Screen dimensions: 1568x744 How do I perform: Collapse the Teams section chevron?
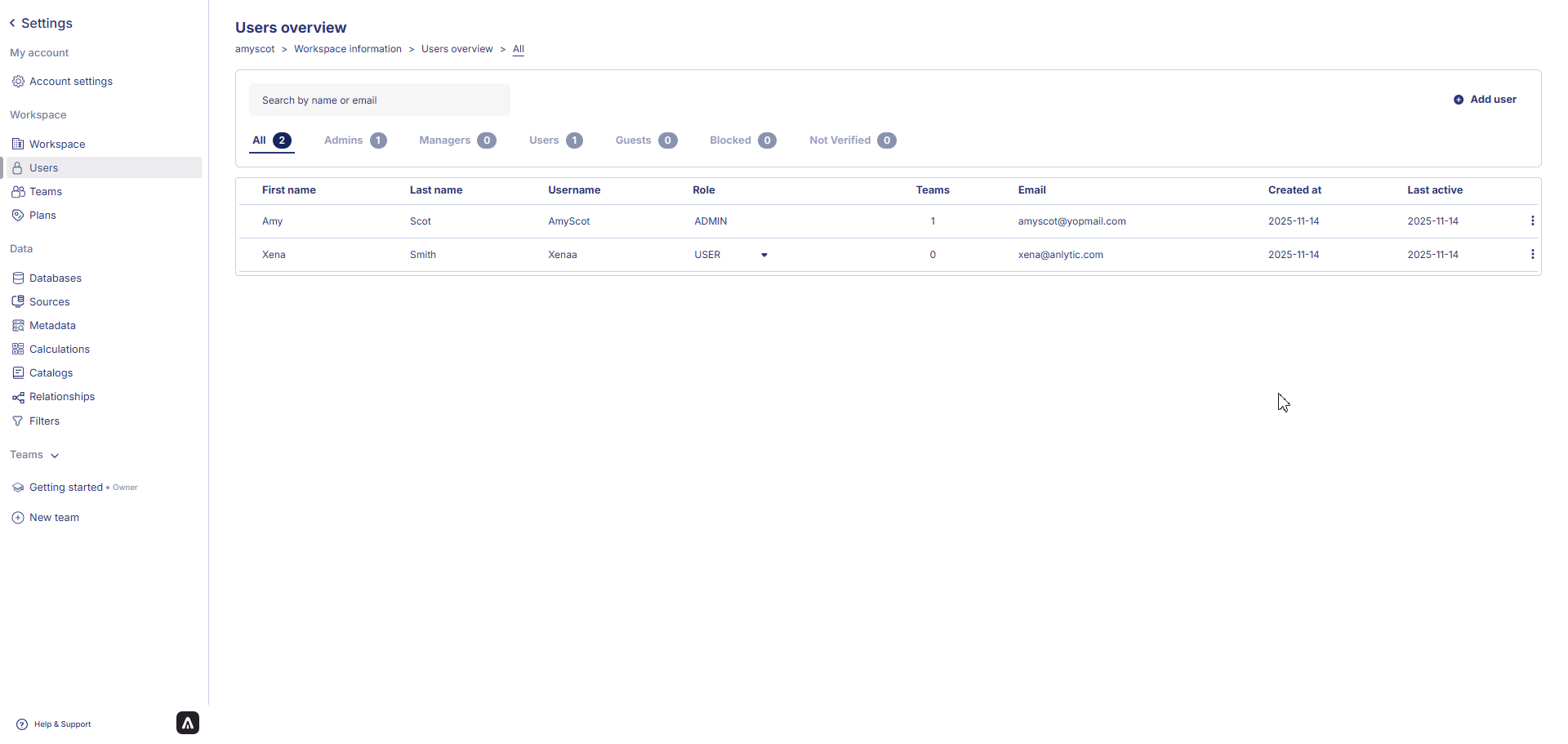(x=55, y=456)
